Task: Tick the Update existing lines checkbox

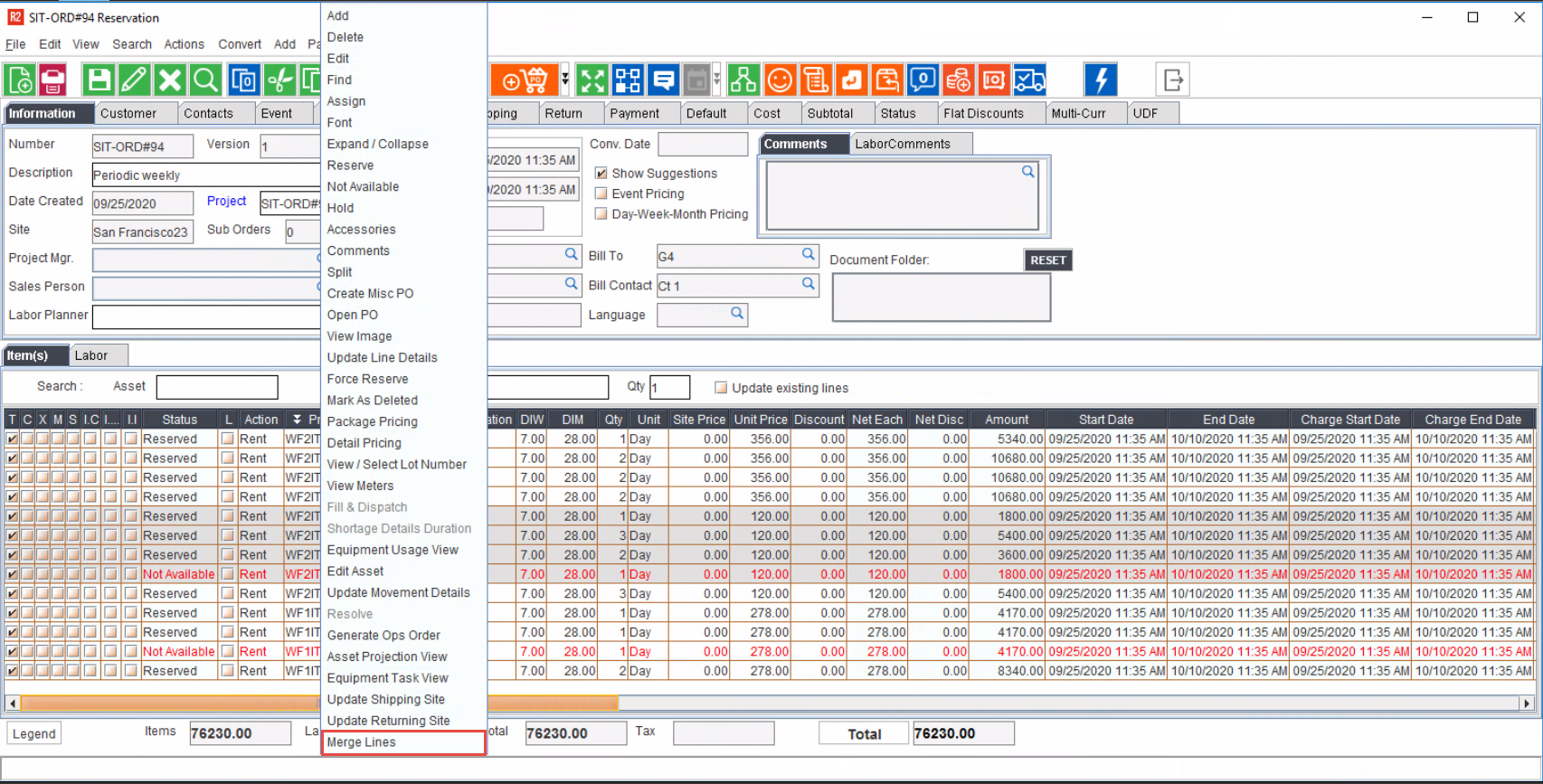Action: pyautogui.click(x=721, y=388)
